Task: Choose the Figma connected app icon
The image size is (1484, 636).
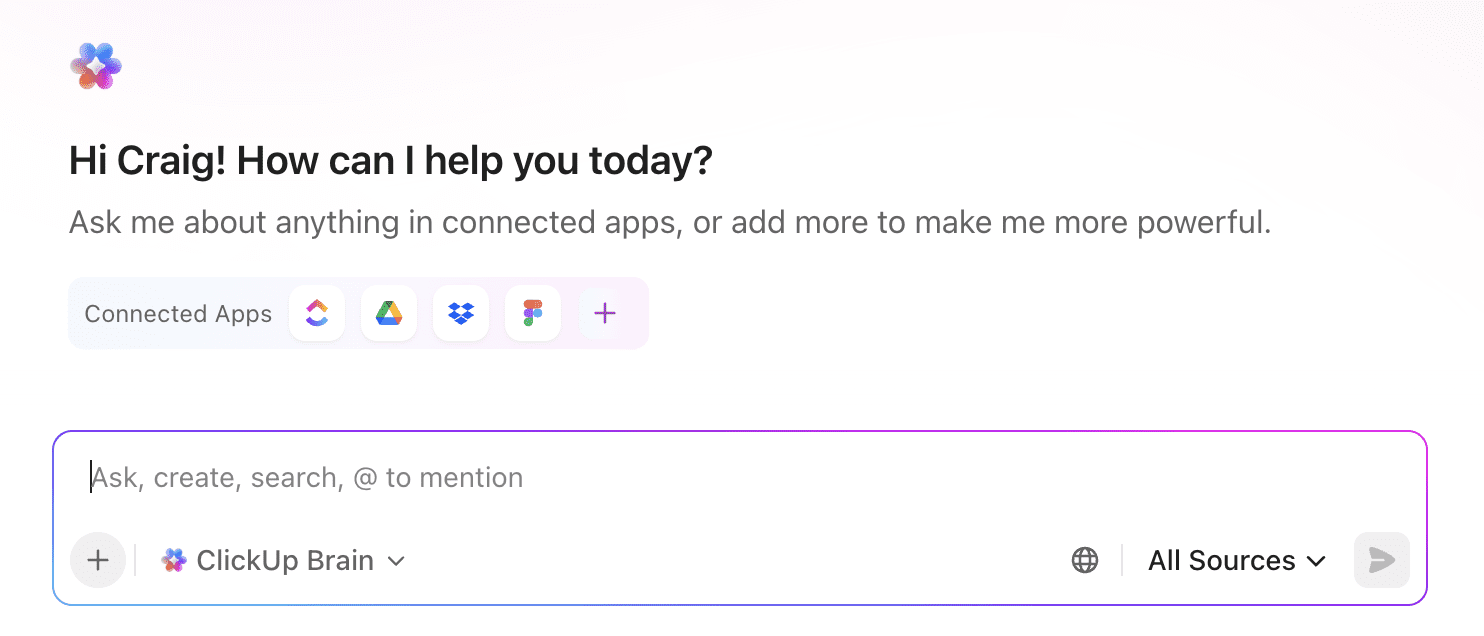Action: click(533, 314)
